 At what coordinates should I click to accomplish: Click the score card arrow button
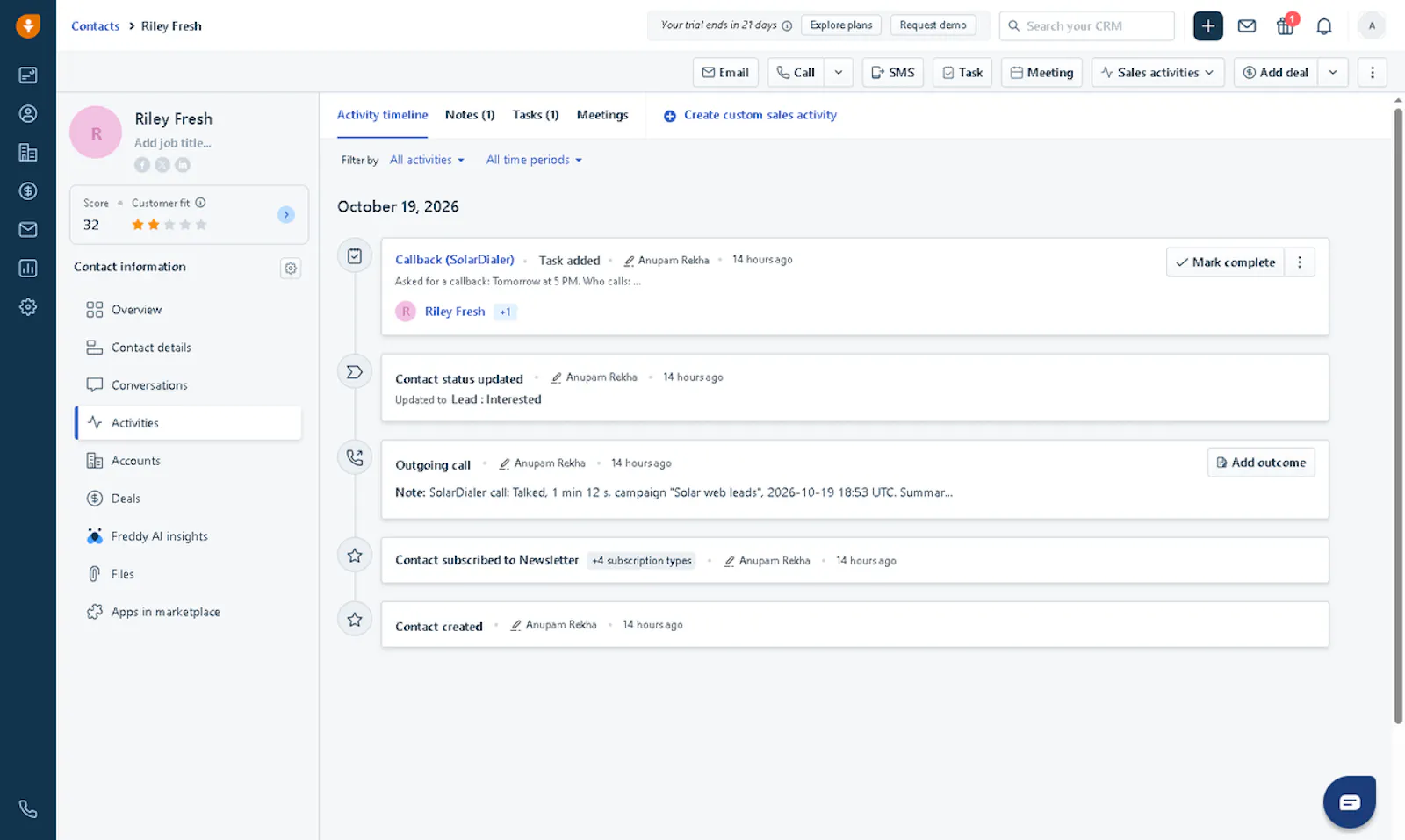tap(286, 214)
